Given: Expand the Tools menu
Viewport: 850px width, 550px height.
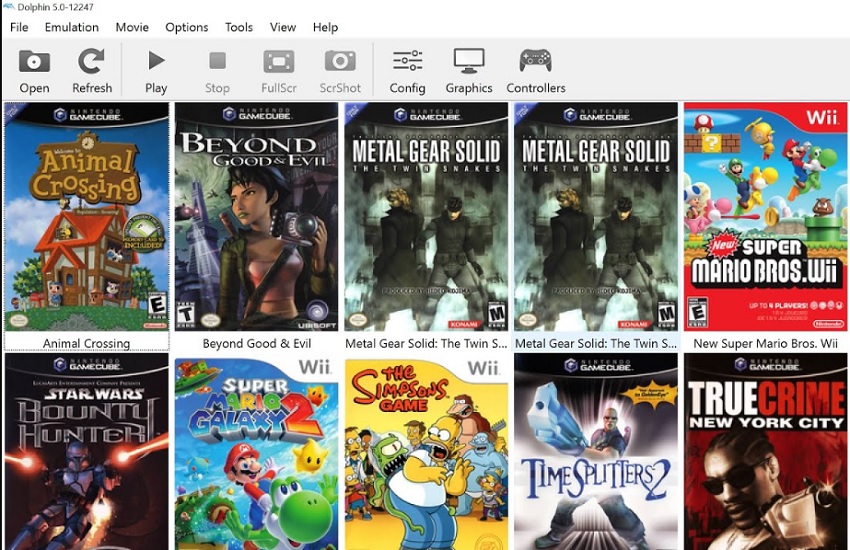Looking at the screenshot, I should pos(239,27).
